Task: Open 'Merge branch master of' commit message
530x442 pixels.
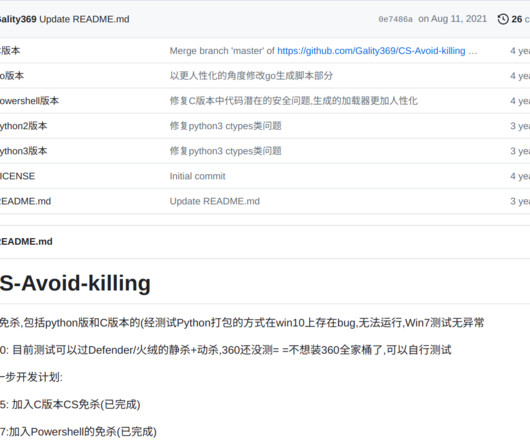Action: [222, 51]
